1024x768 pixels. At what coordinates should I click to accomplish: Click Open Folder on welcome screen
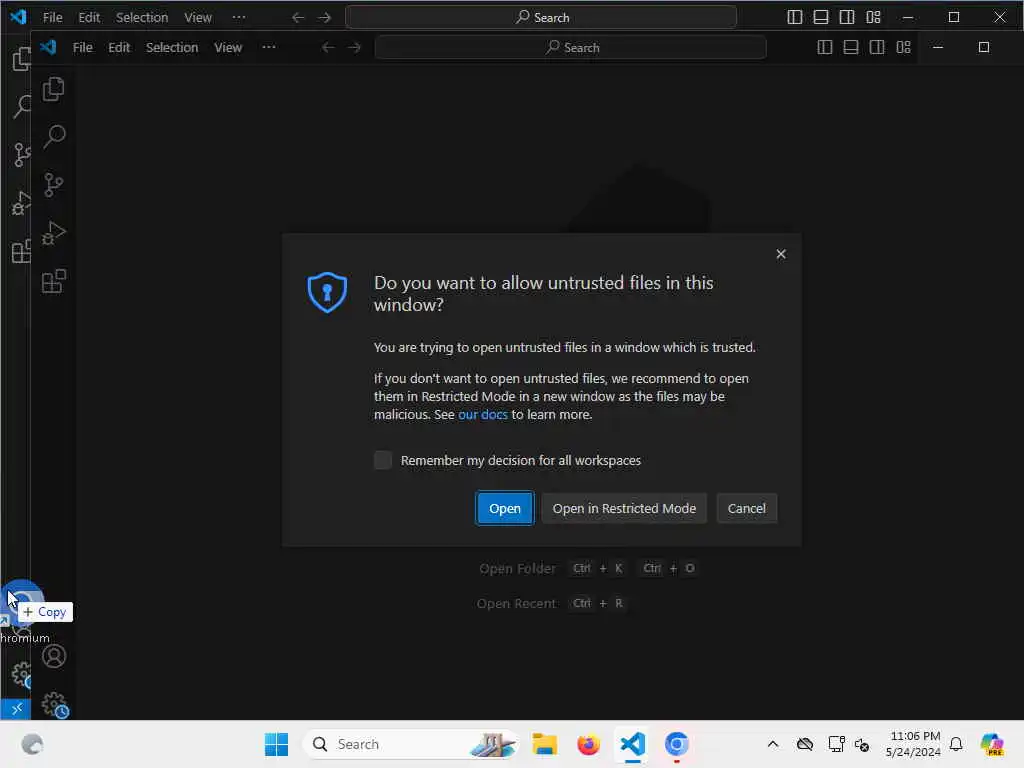point(517,568)
